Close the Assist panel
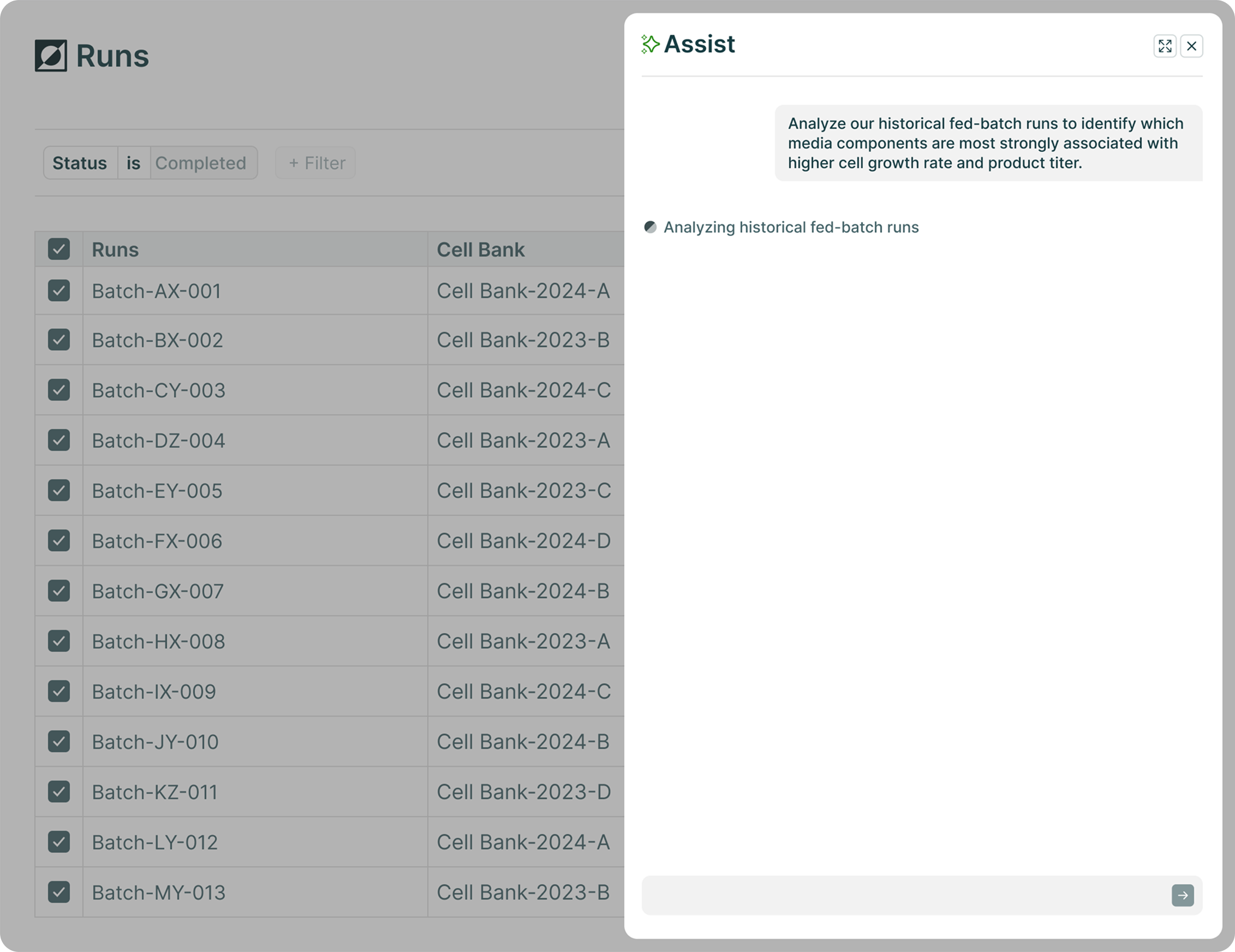Viewport: 1235px width, 952px height. [x=1191, y=46]
